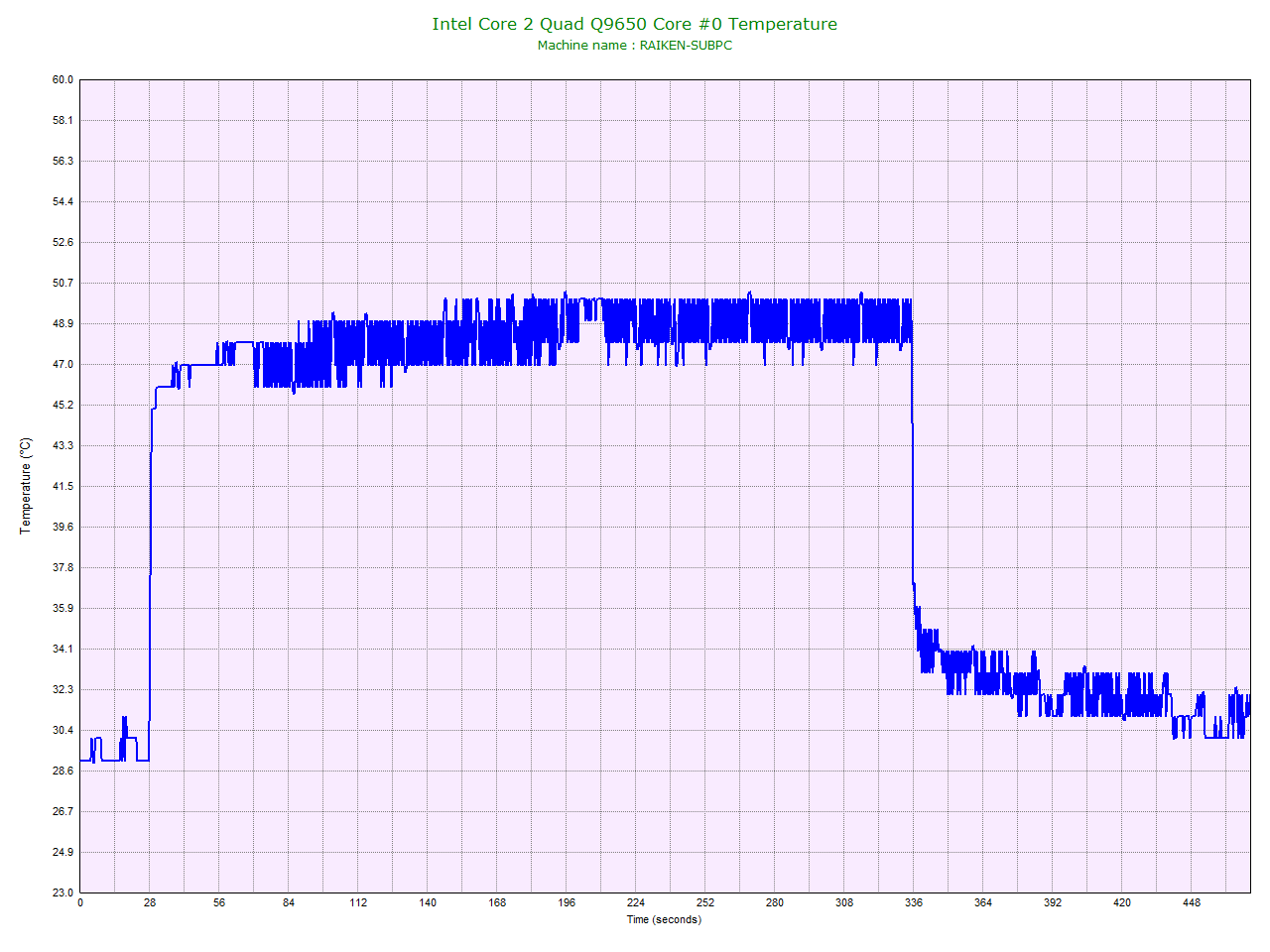Click the 364 tick on the time axis
Viewport: 1270px width, 952px height.
coord(983,902)
